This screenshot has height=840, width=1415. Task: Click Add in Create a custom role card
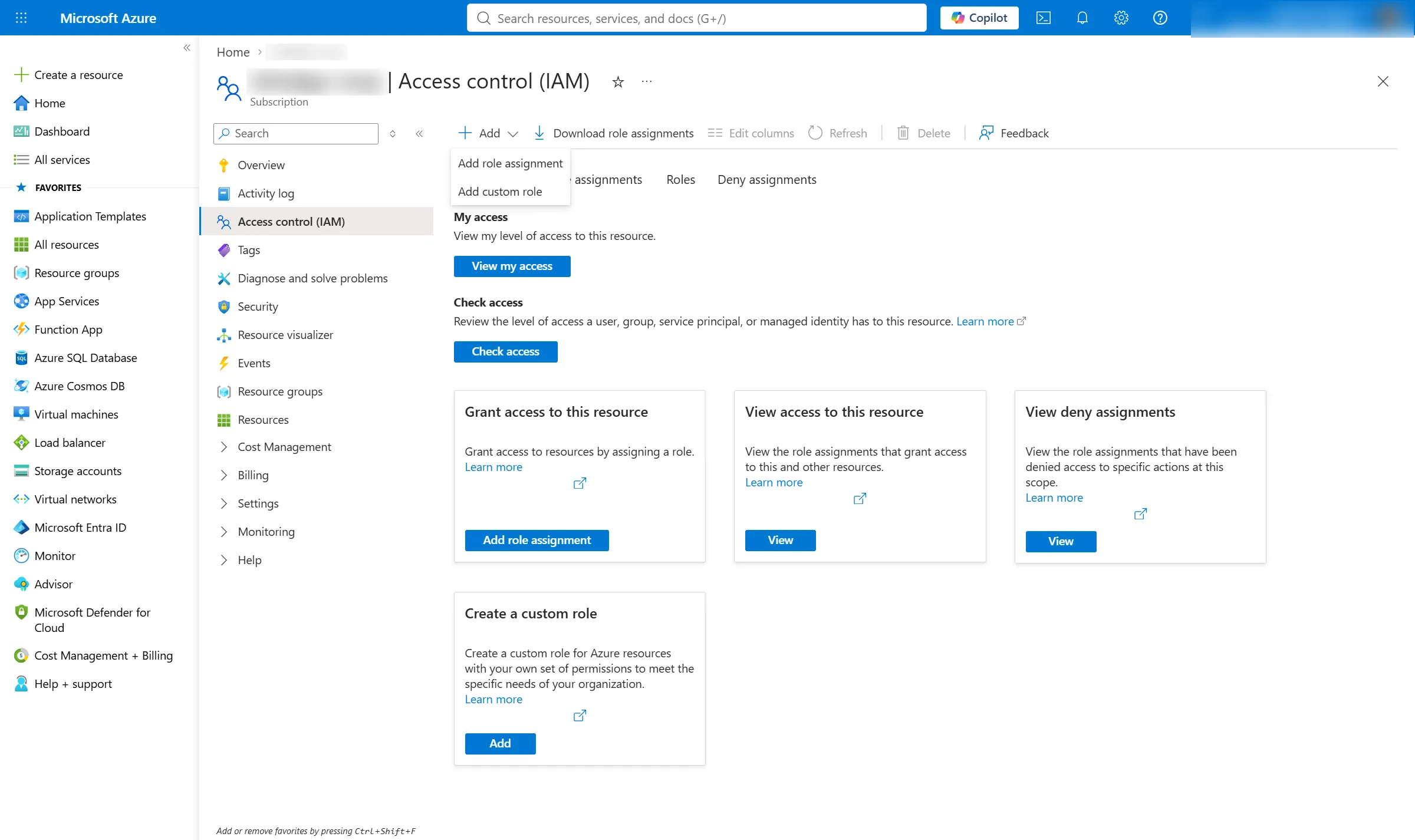pos(500,743)
